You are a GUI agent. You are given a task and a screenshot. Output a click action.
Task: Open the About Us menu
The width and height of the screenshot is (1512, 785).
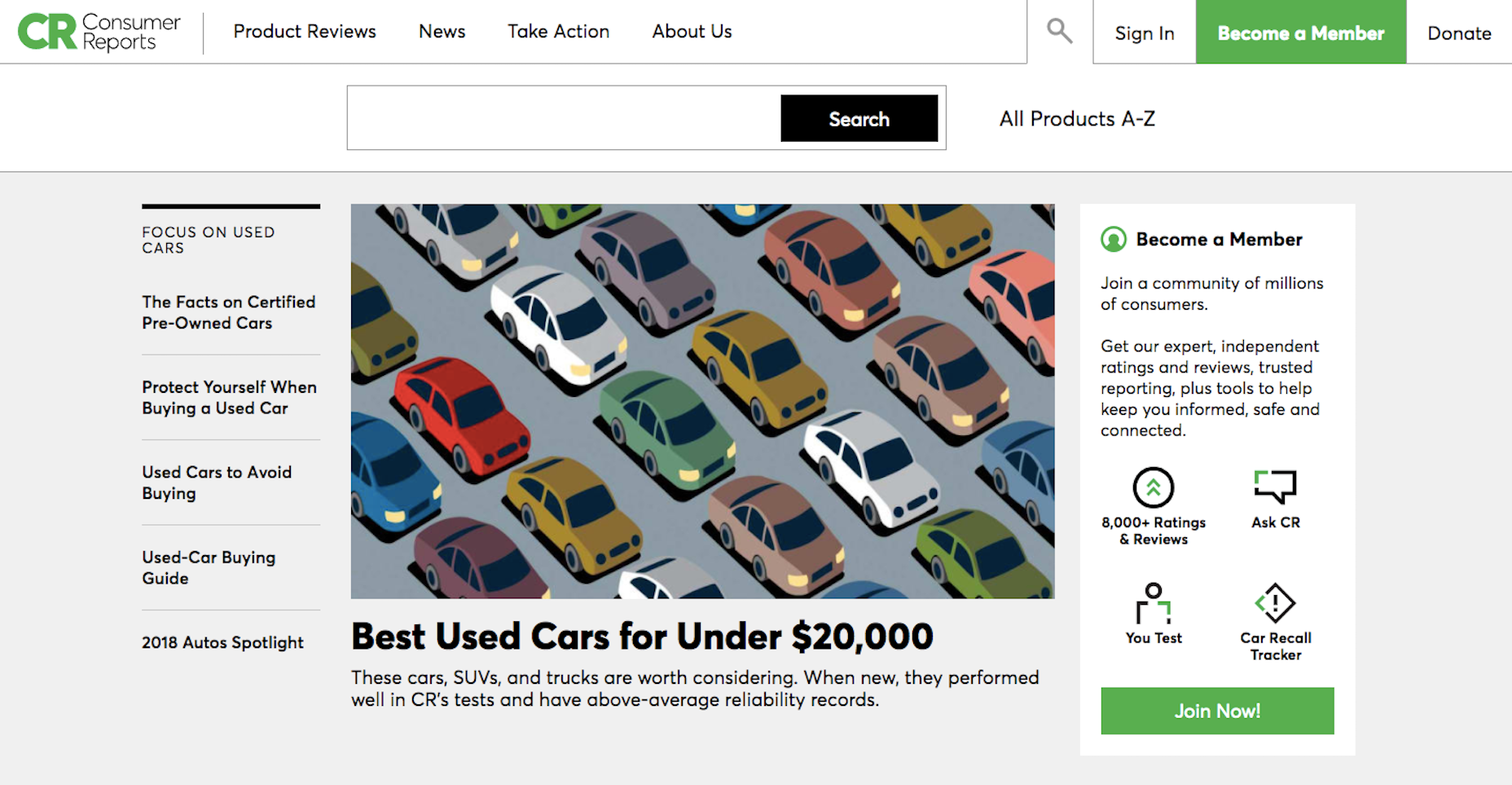pyautogui.click(x=692, y=31)
